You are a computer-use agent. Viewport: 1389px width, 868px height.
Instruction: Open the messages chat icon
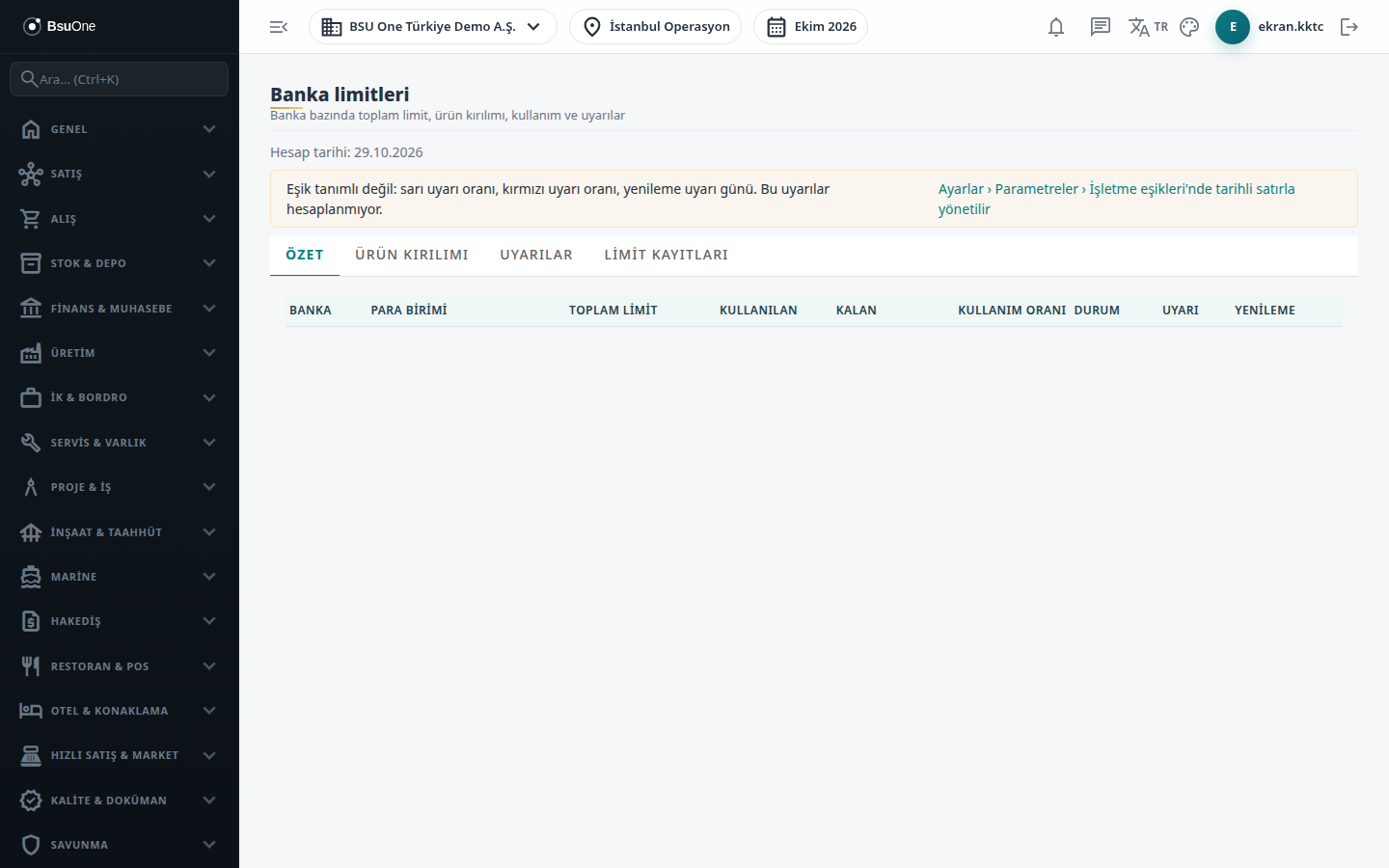click(1101, 27)
